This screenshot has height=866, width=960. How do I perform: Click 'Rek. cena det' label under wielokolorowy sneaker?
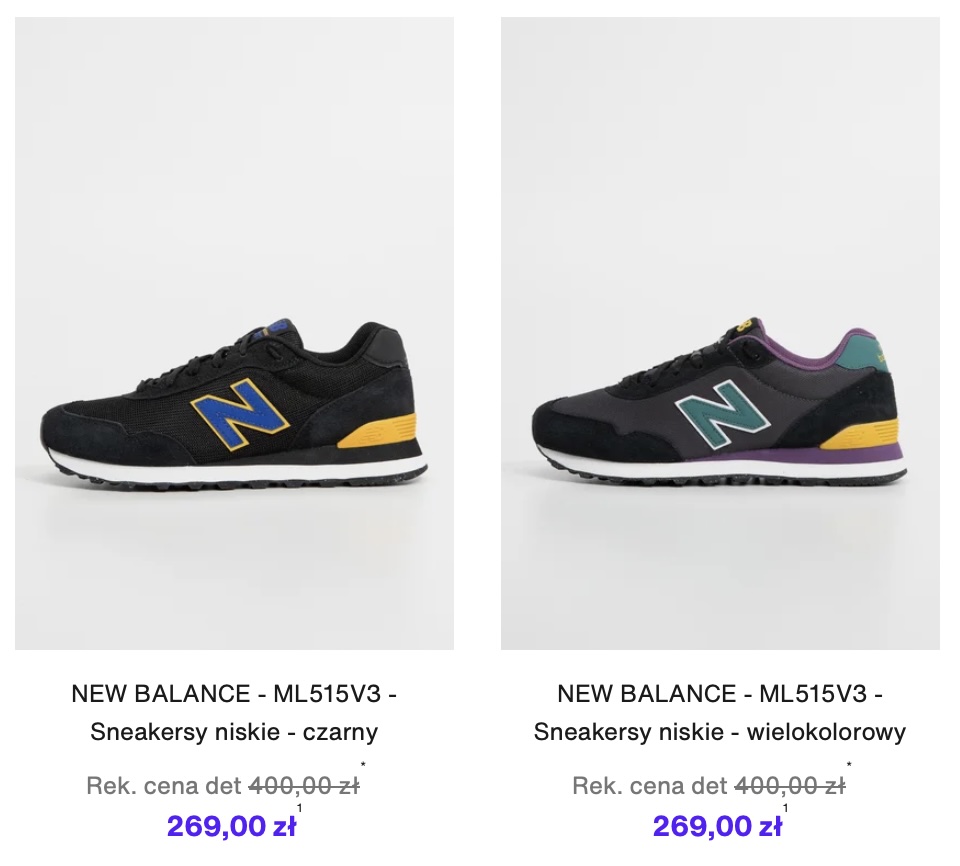pos(650,786)
